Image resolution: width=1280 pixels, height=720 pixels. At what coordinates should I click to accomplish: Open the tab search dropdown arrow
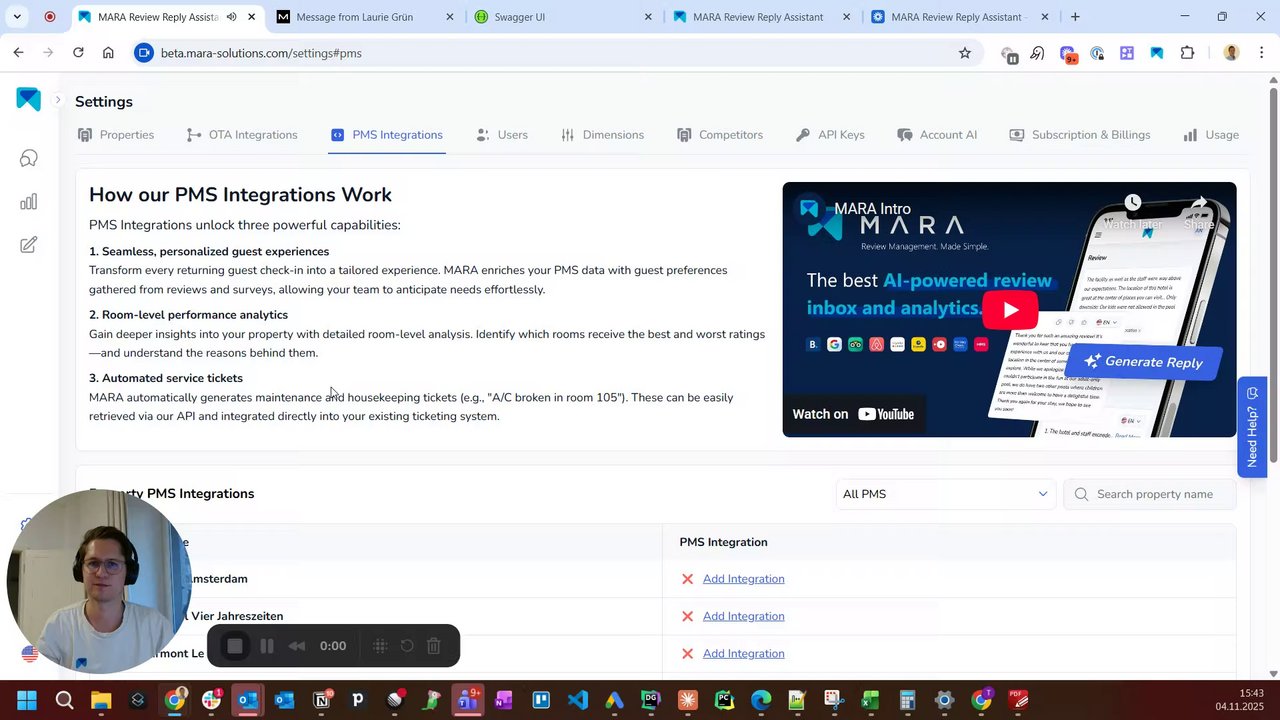(x=17, y=17)
